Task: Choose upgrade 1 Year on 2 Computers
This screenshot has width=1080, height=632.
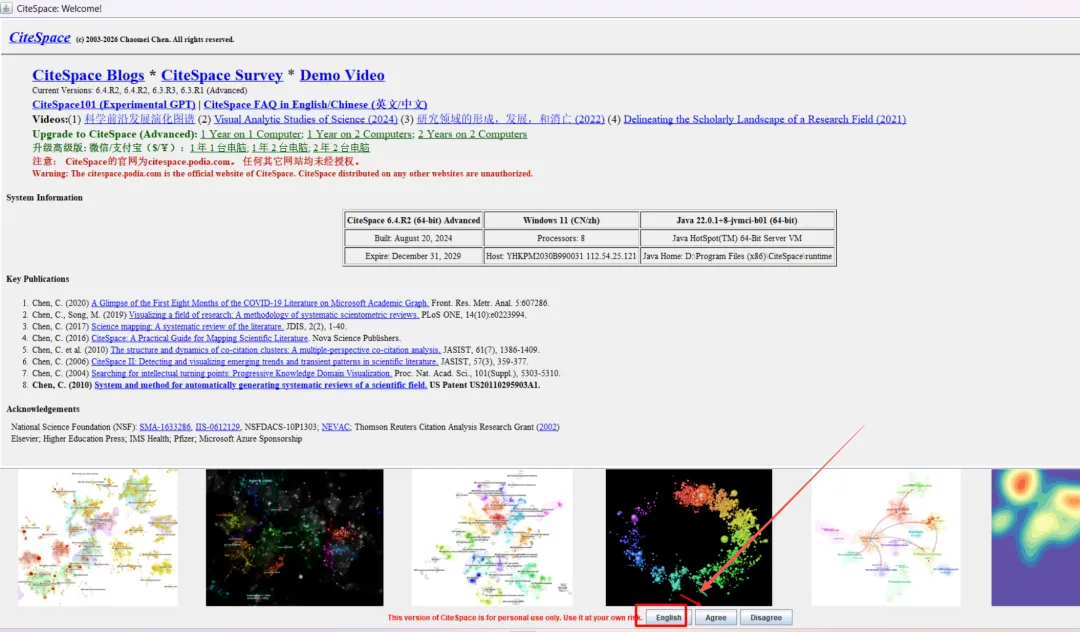Action: pyautogui.click(x=360, y=134)
